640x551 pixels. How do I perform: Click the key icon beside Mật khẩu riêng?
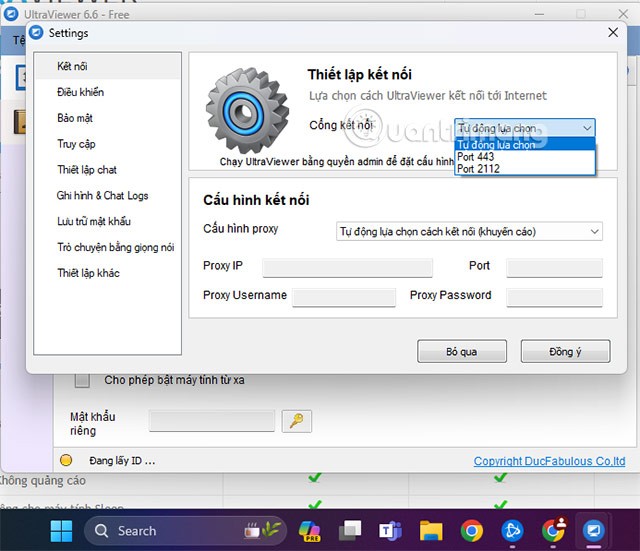click(x=296, y=421)
